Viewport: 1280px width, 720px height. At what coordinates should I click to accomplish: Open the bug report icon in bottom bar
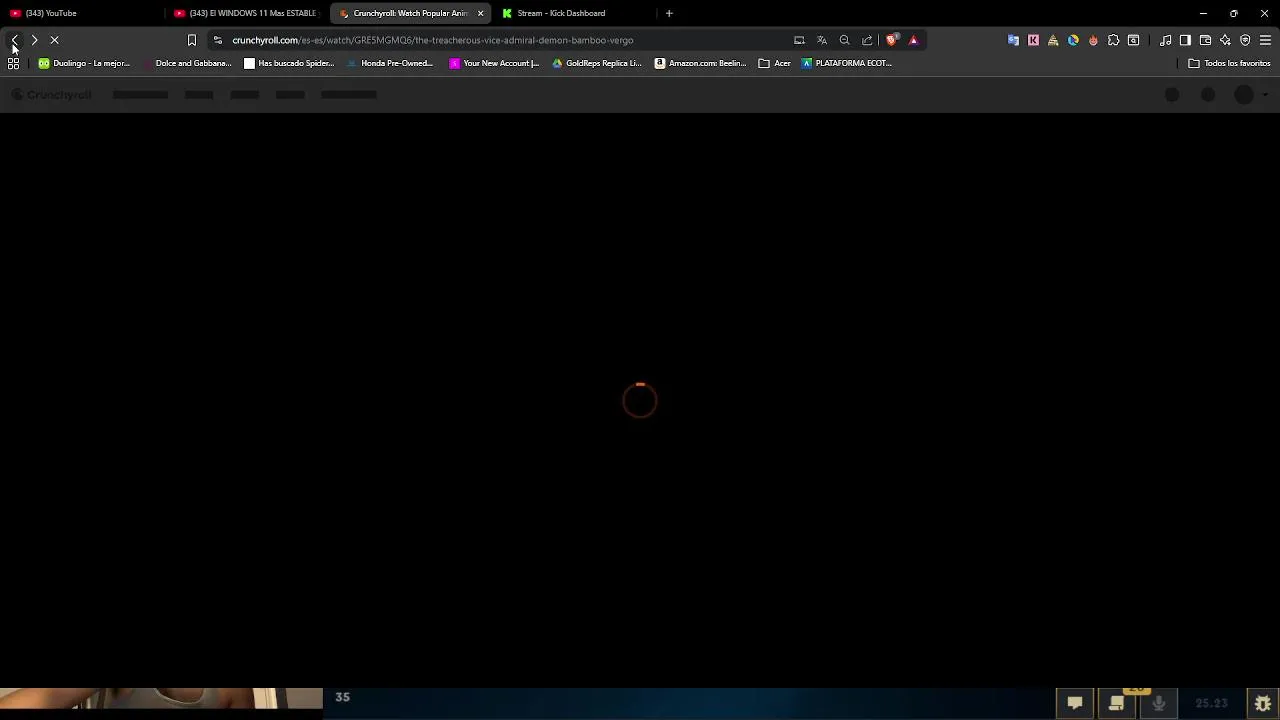[x=1263, y=703]
